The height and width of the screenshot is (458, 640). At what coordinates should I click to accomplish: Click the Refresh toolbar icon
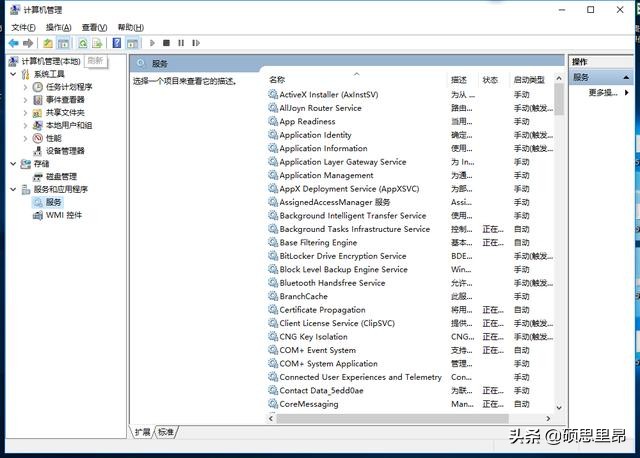coord(83,43)
